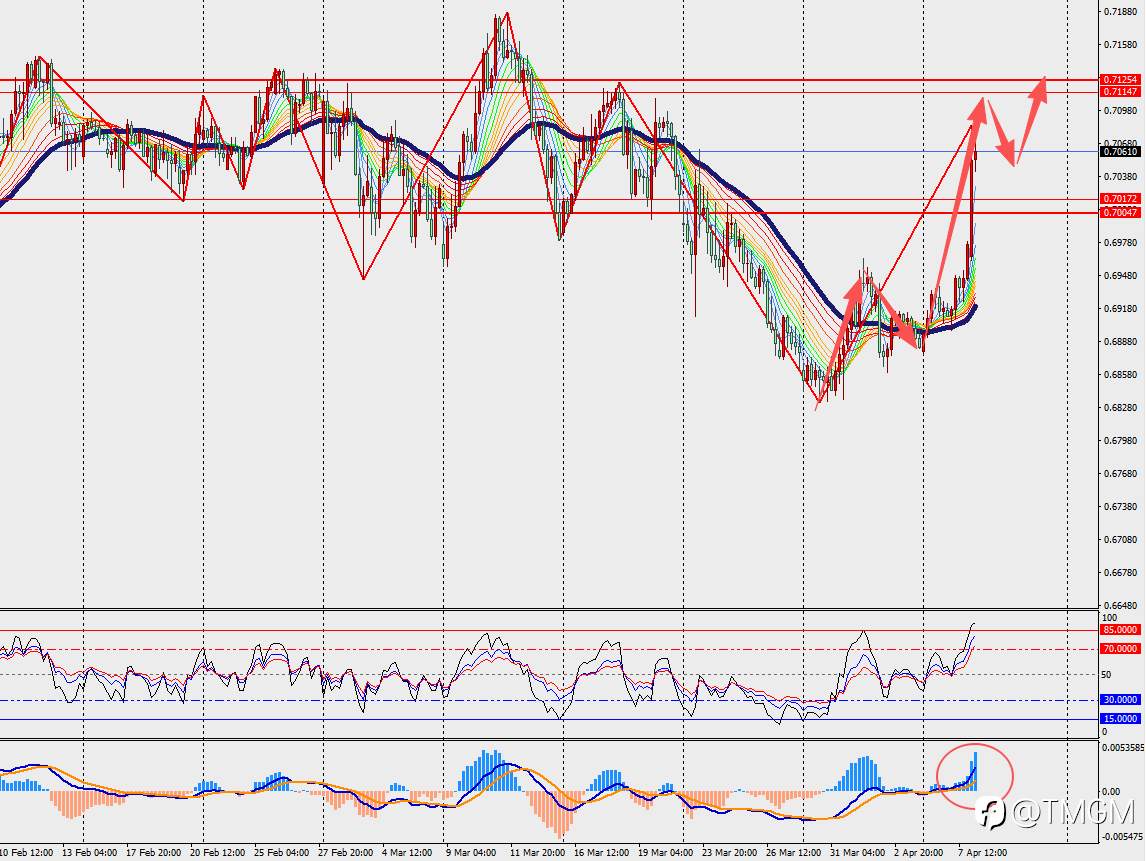
Task: Click the 13 Feb 04:00 time label
Action: point(90,853)
